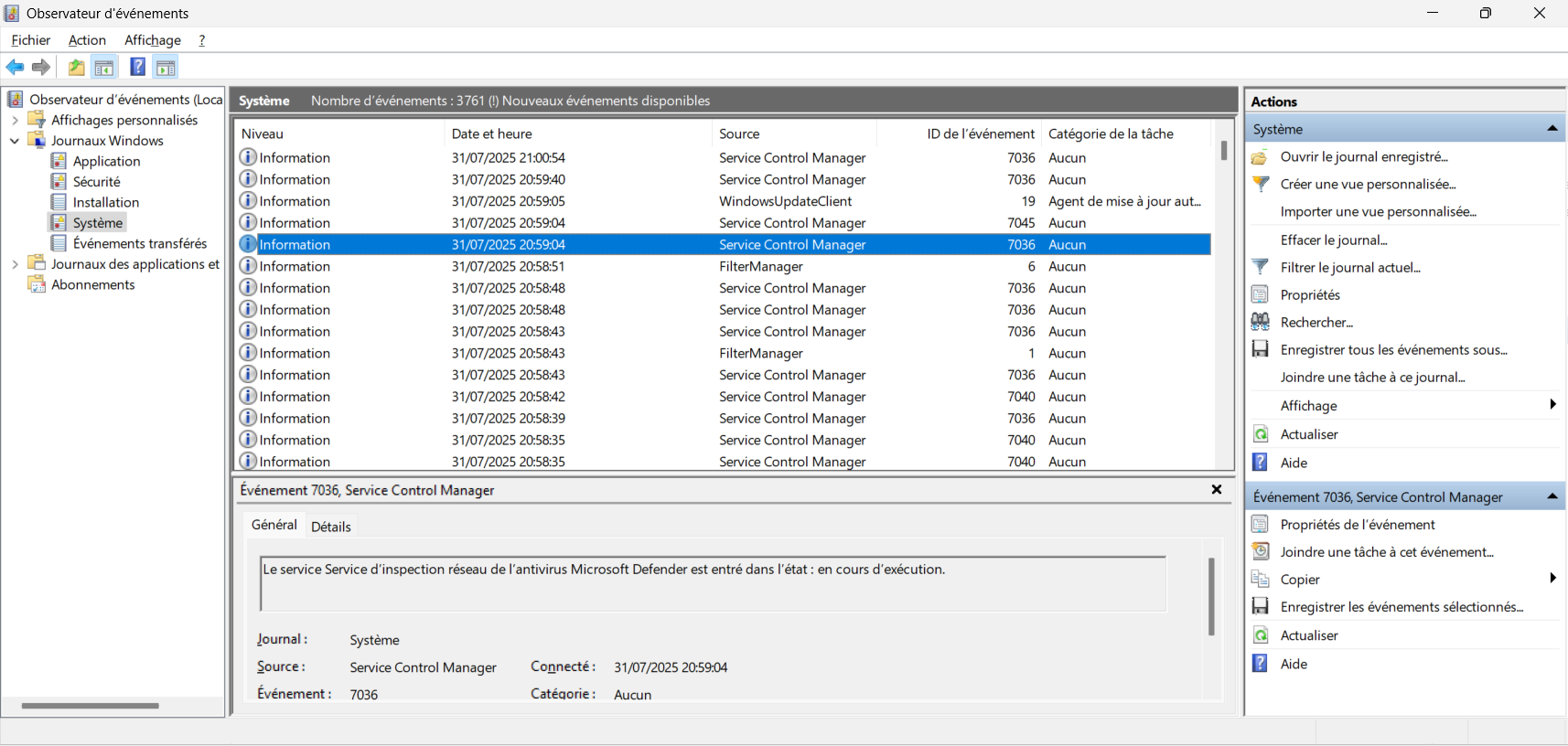Click the green Actualiser icon under Système

[x=1261, y=434]
